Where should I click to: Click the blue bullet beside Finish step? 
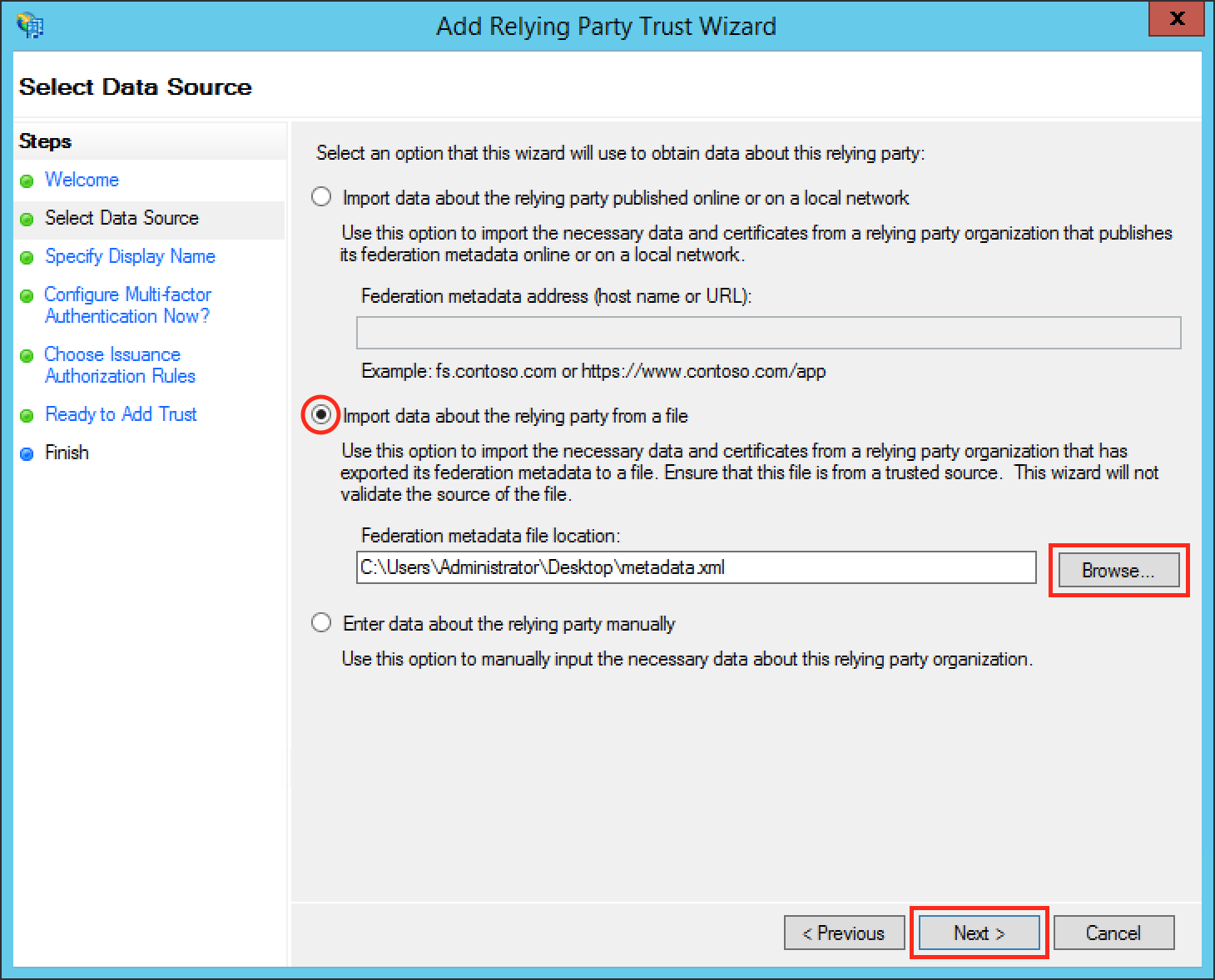27,453
